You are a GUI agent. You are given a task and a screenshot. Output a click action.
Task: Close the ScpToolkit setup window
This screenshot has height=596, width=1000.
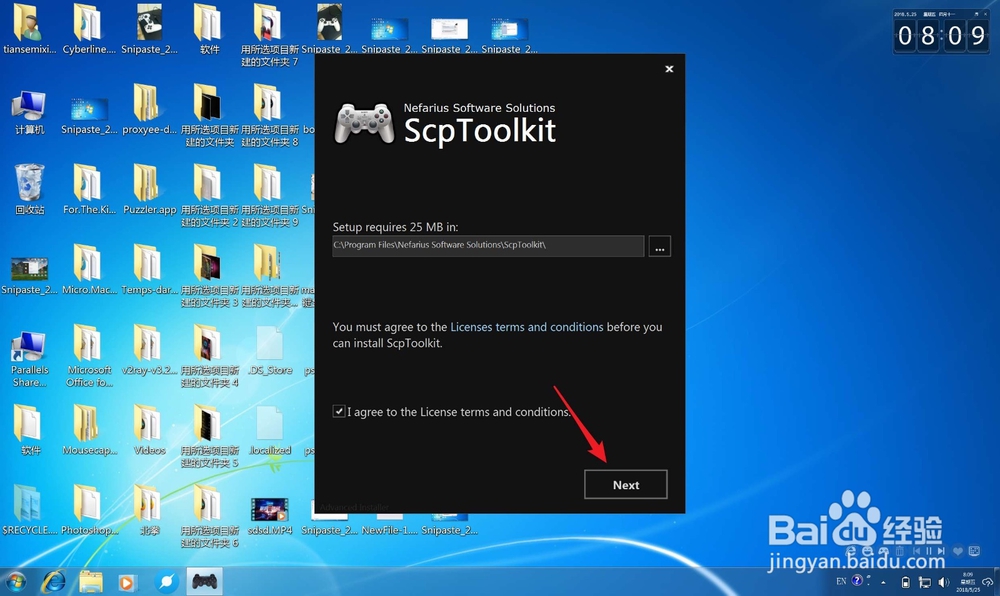pos(669,69)
